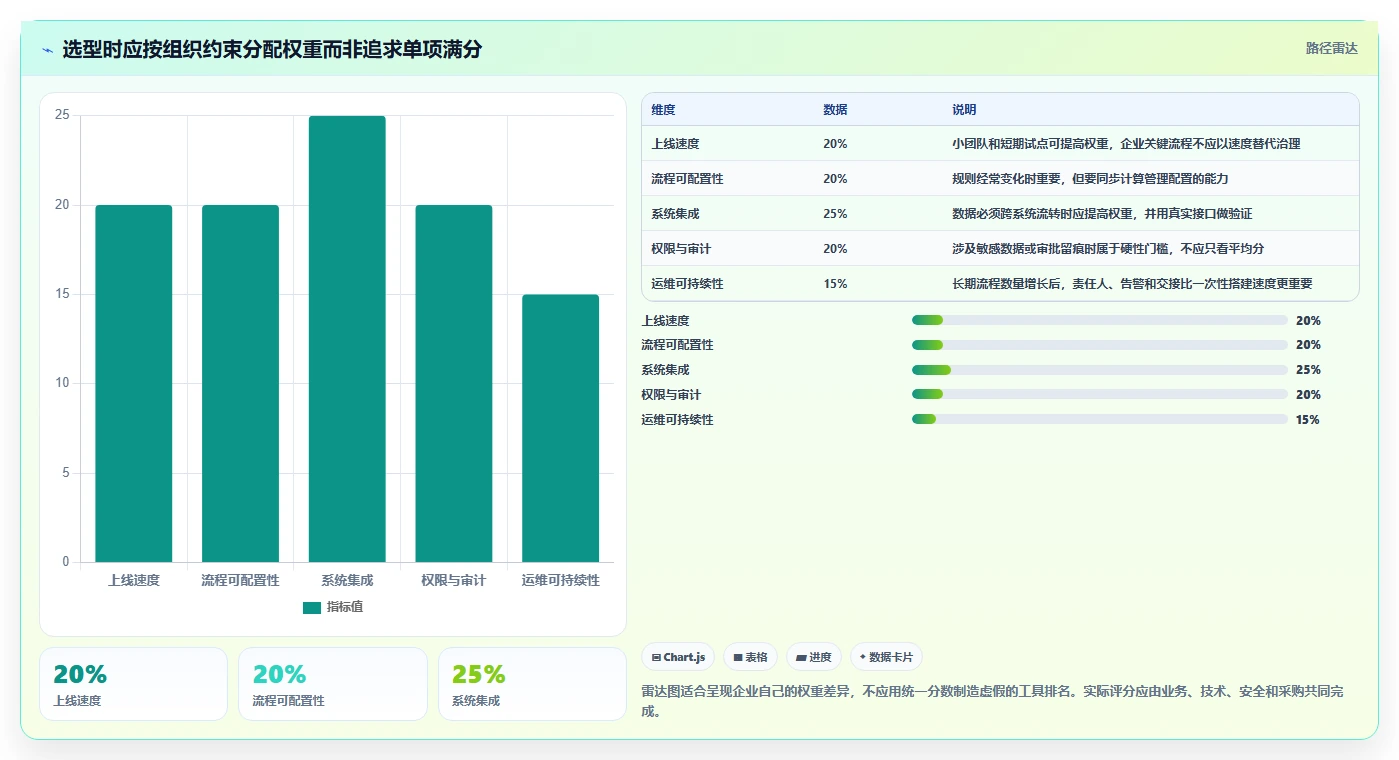Screen dimensions: 1399x760
Task: Click the 15% value in the table
Action: 835,284
